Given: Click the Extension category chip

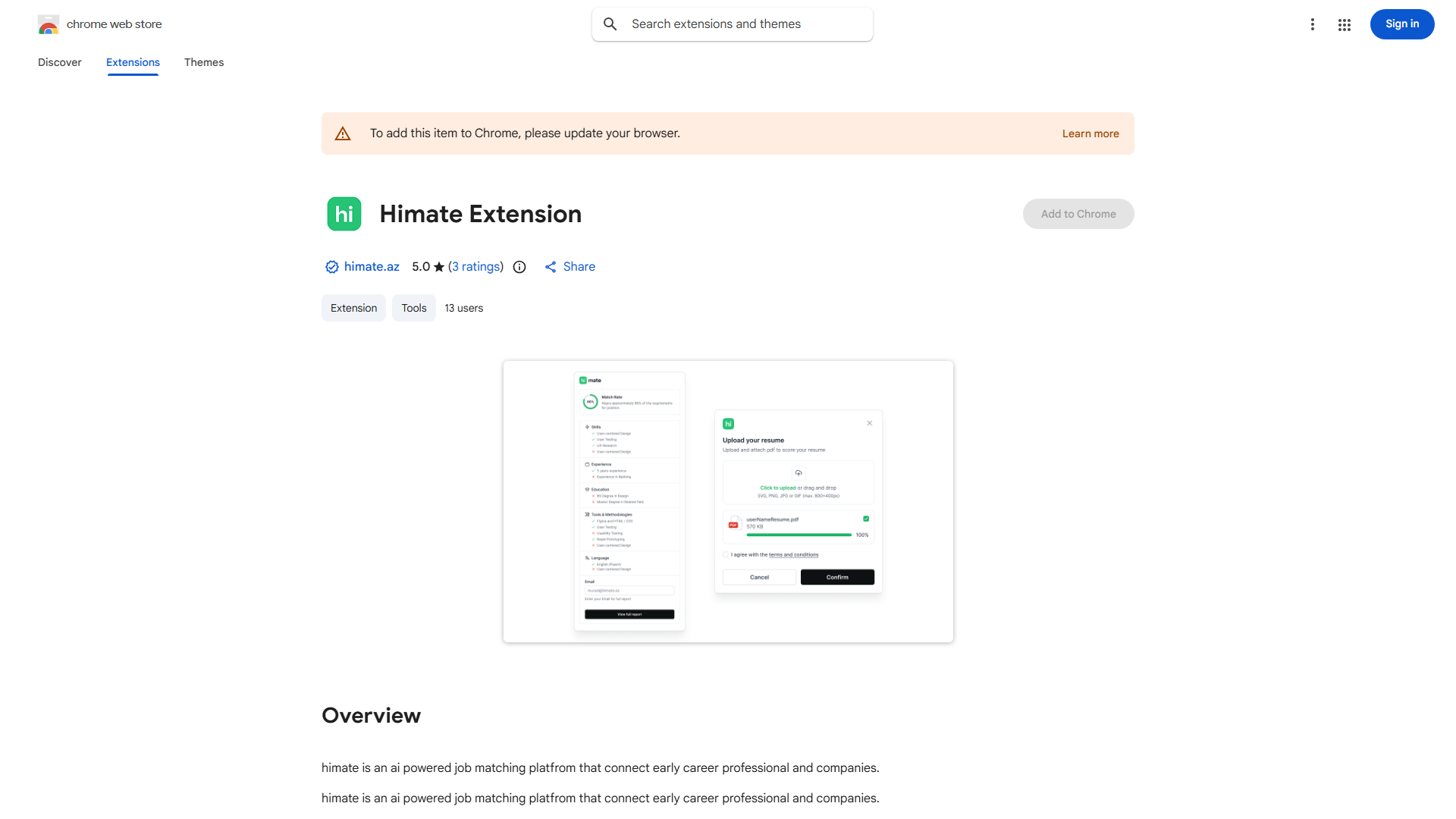Looking at the screenshot, I should coord(353,308).
